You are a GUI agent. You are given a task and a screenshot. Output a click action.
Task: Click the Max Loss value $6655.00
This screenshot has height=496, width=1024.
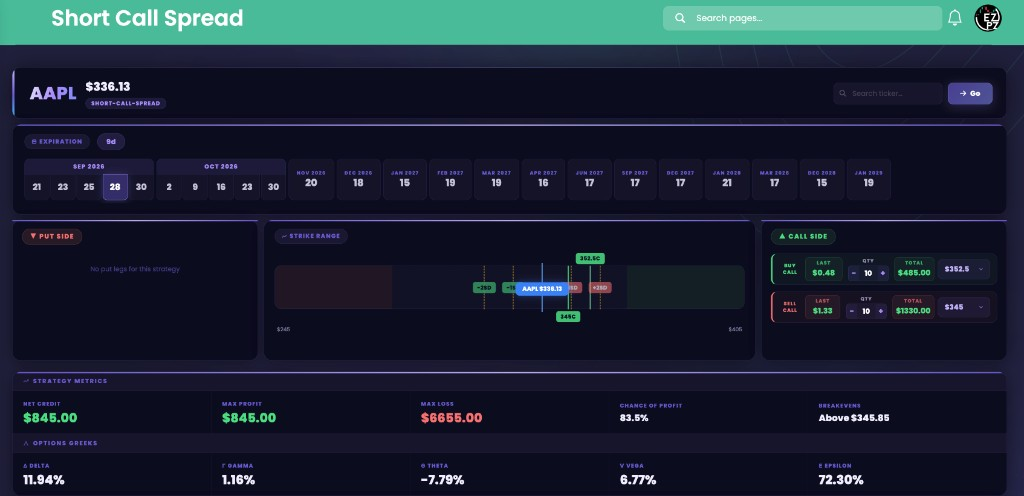click(451, 418)
